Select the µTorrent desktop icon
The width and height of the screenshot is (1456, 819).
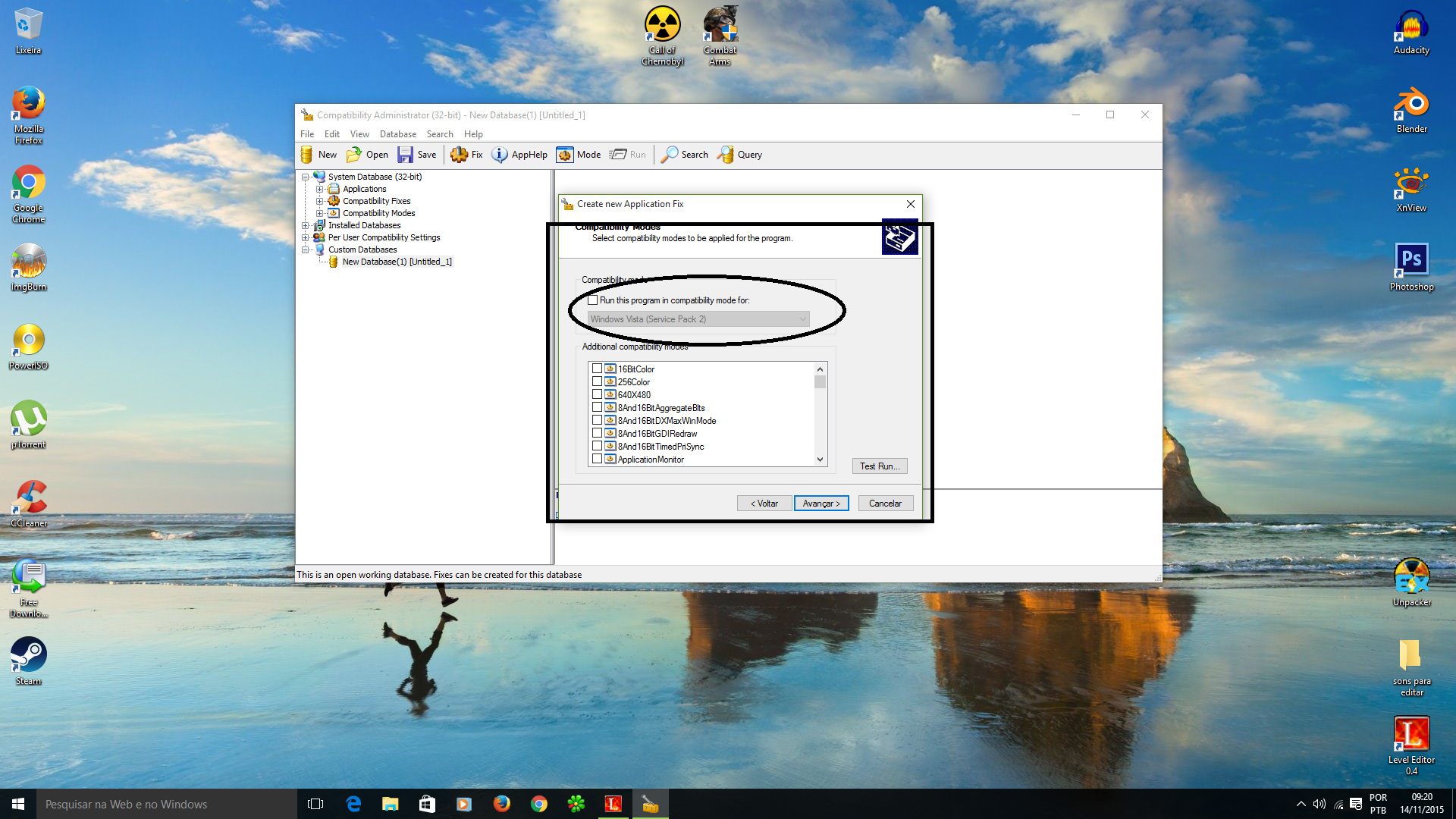[29, 425]
